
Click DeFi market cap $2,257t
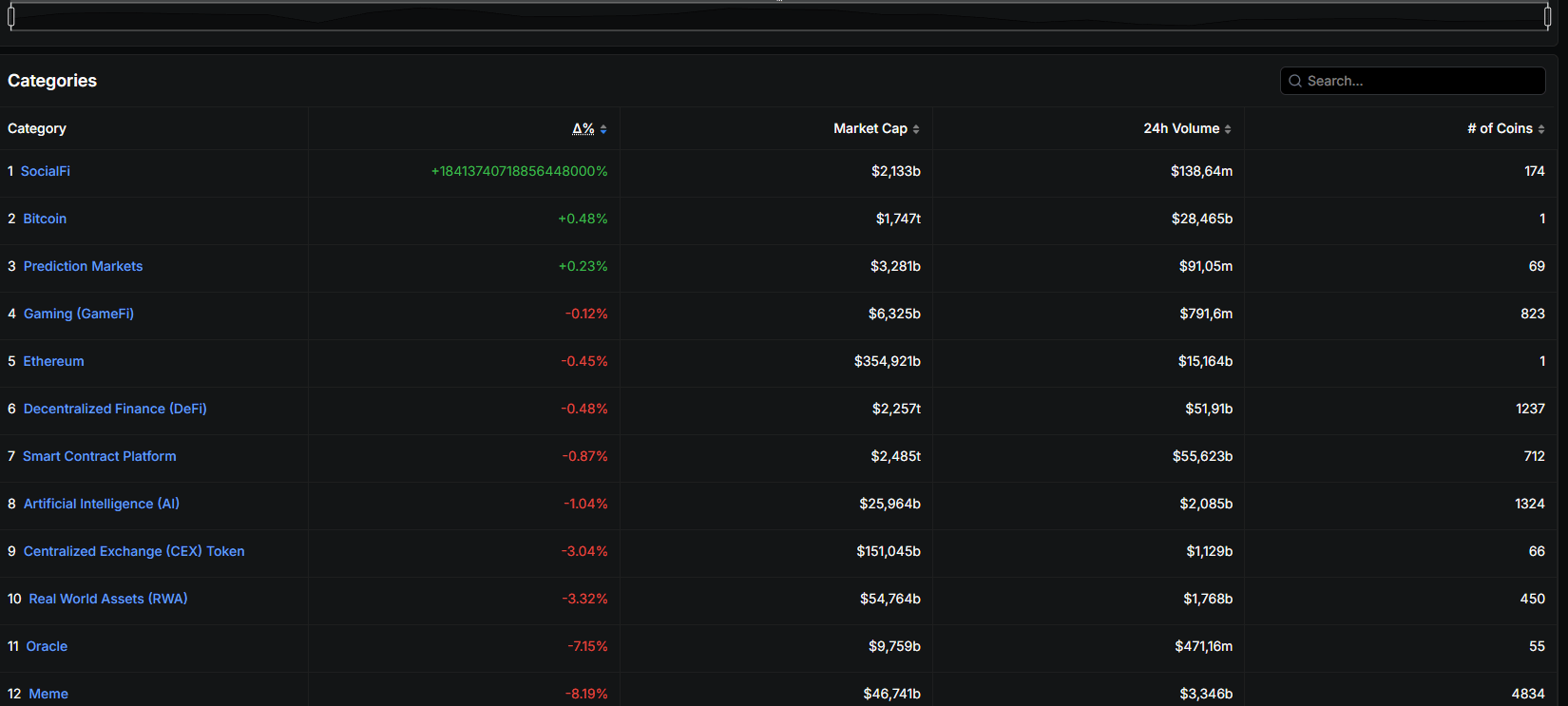(896, 409)
